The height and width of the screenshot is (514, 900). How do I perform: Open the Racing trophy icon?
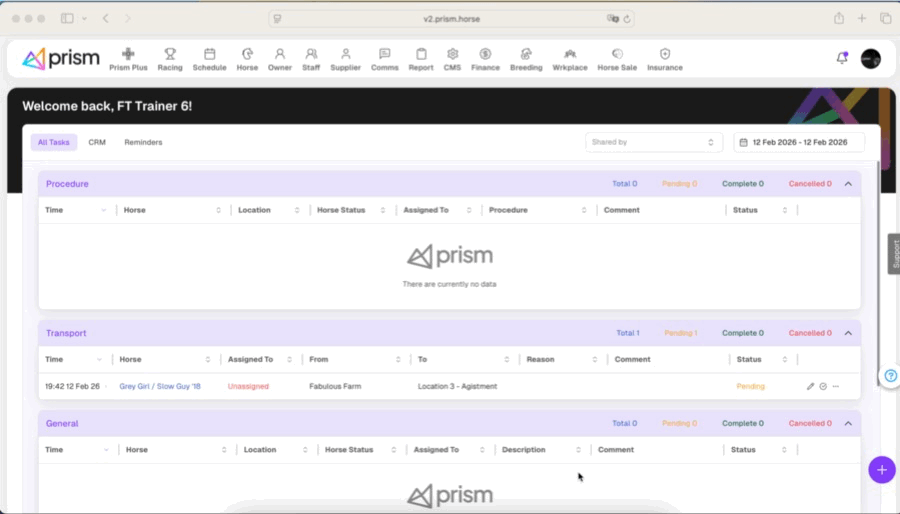point(170,54)
